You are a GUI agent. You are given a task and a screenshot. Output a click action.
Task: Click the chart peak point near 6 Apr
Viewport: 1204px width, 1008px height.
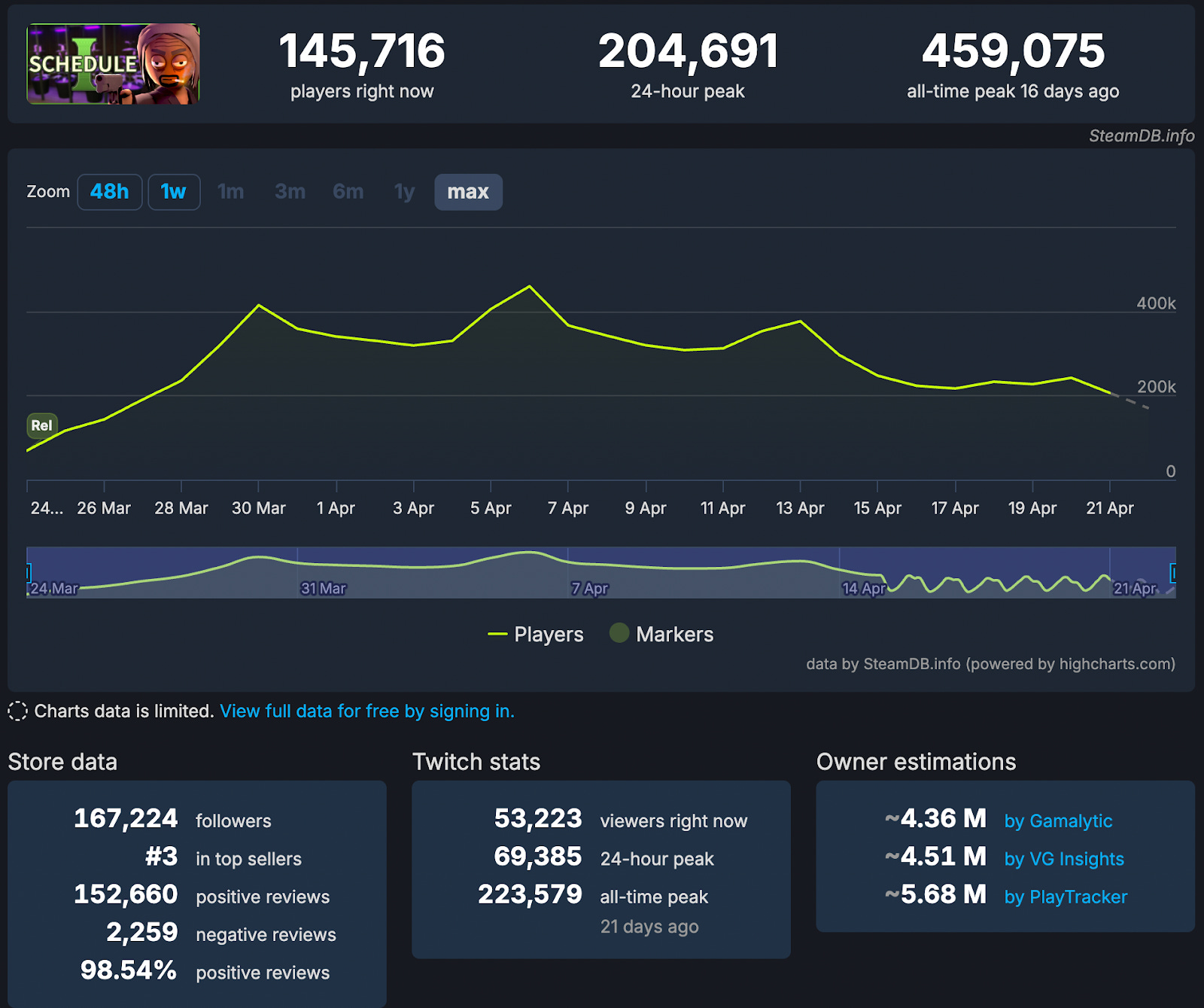point(530,286)
